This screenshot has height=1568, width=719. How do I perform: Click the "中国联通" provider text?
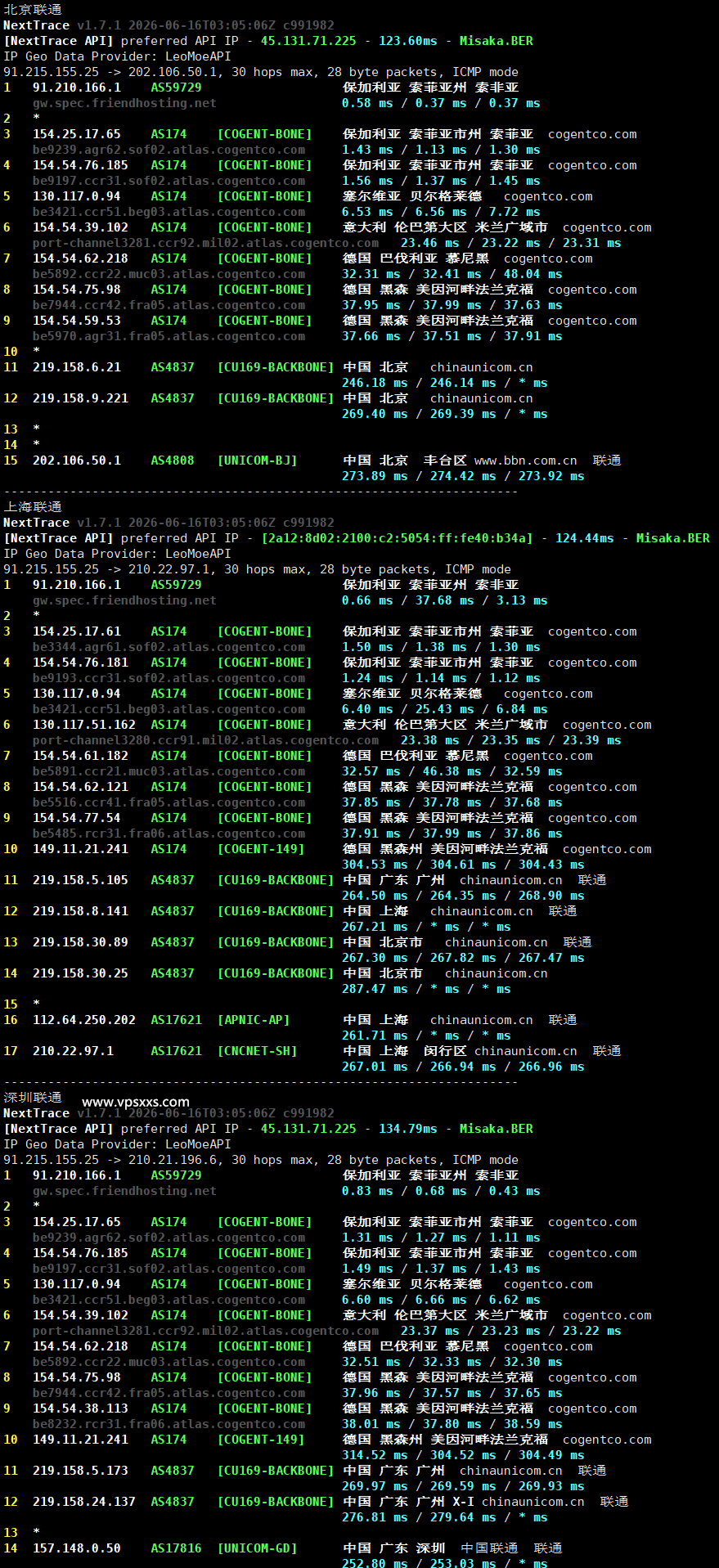pyautogui.click(x=489, y=1548)
